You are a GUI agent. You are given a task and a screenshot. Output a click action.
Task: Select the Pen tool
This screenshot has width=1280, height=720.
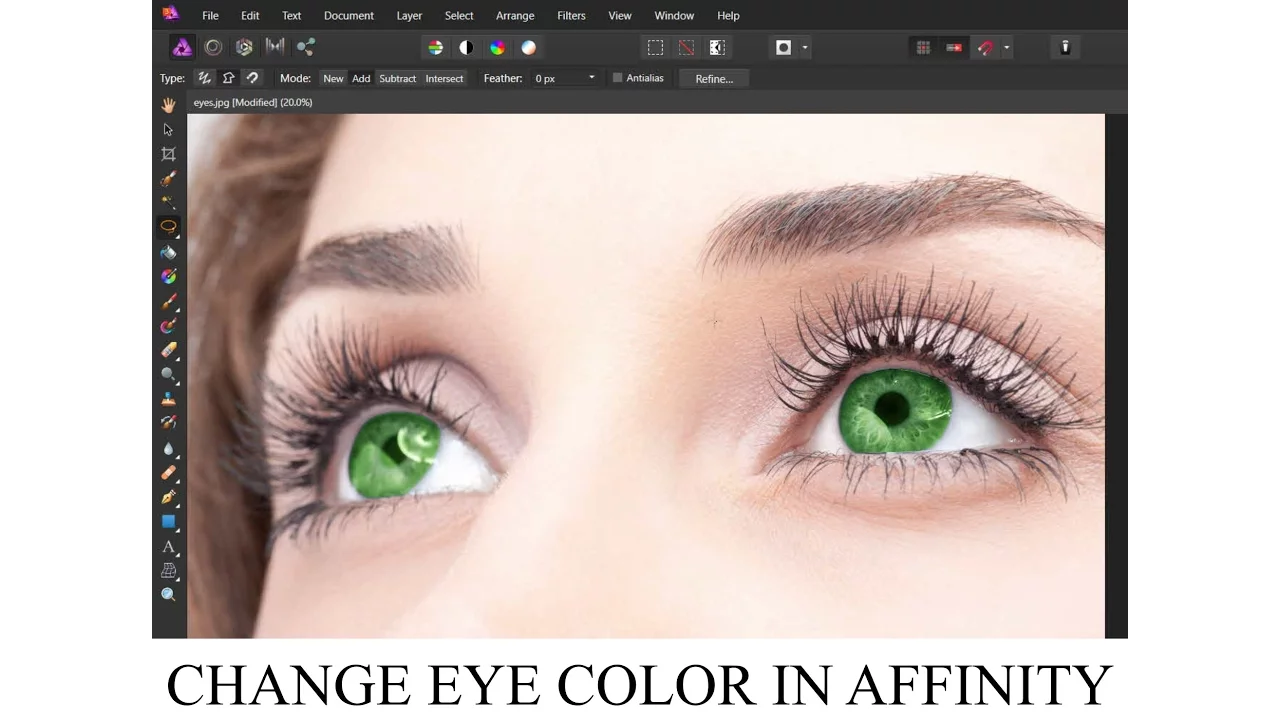(x=168, y=497)
